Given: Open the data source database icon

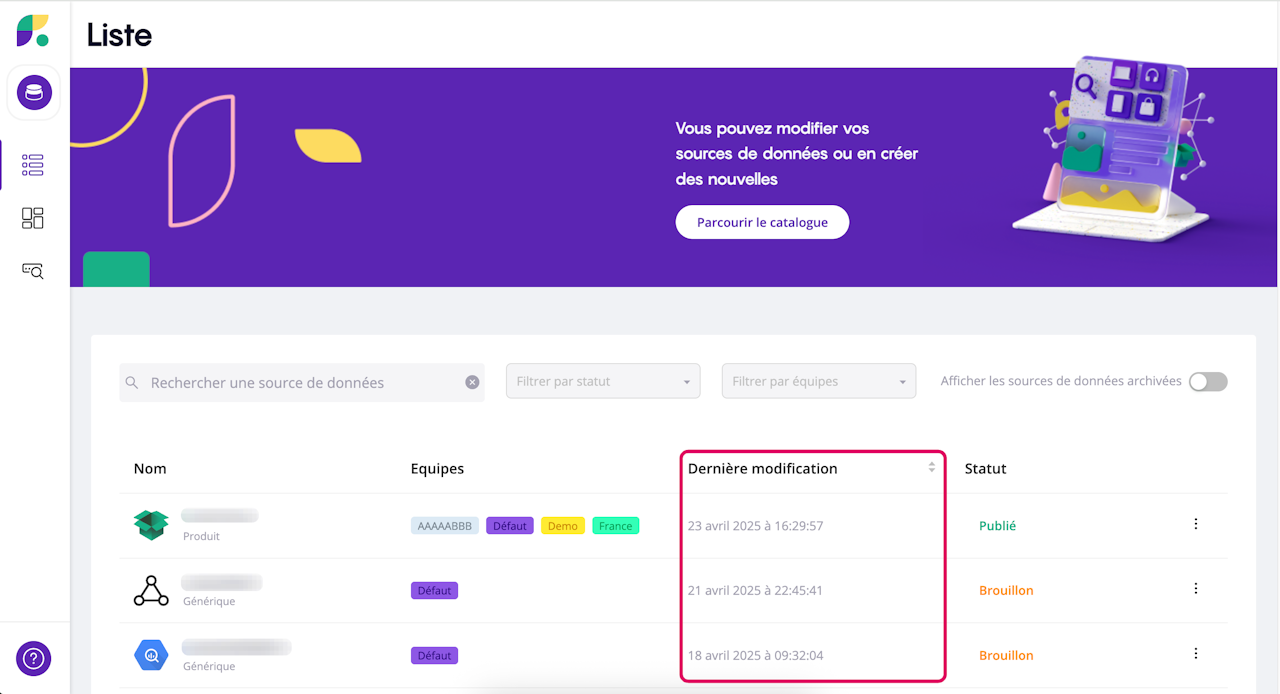Looking at the screenshot, I should pyautogui.click(x=34, y=93).
